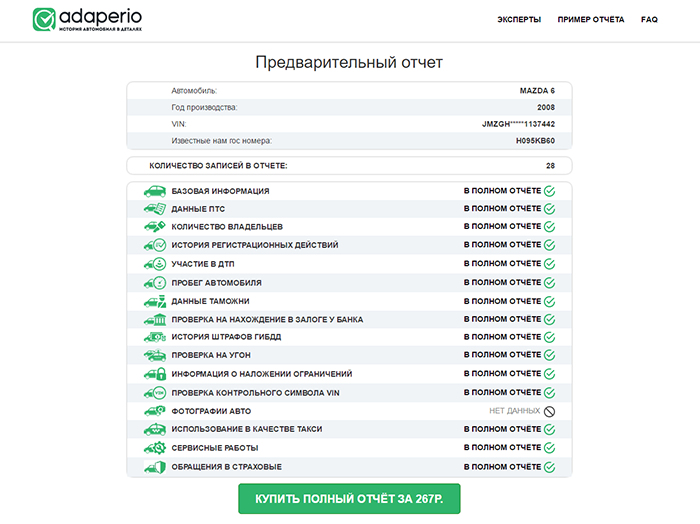This screenshot has width=700, height=524.
Task: Click the green checkmark for ДАННЫЕ ТАМОЖНИ
Action: [x=549, y=301]
